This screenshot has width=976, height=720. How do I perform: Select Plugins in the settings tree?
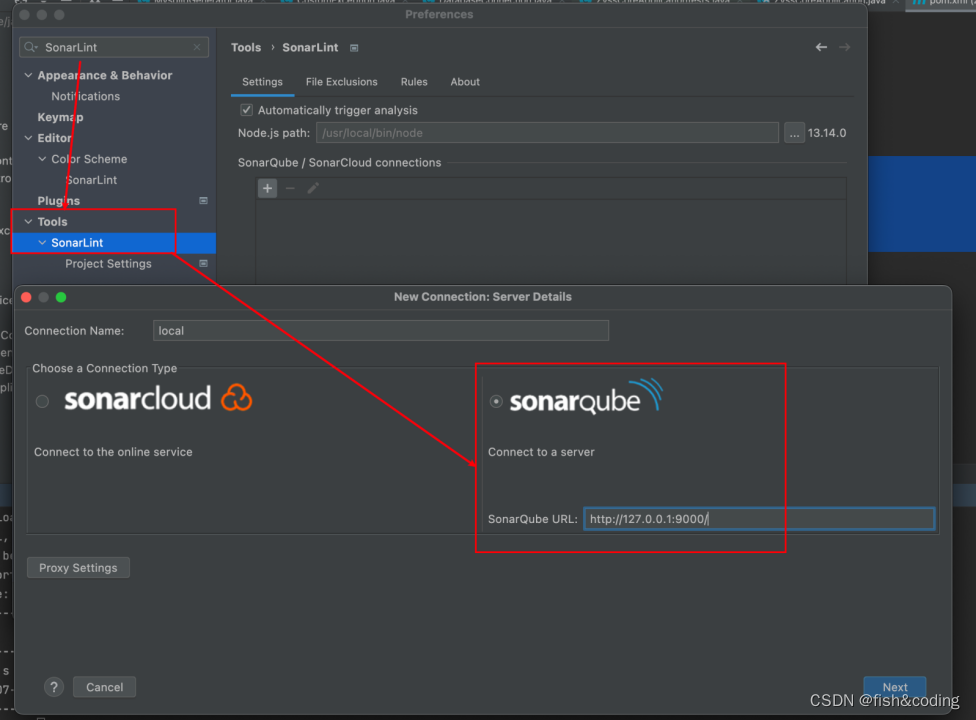(59, 200)
